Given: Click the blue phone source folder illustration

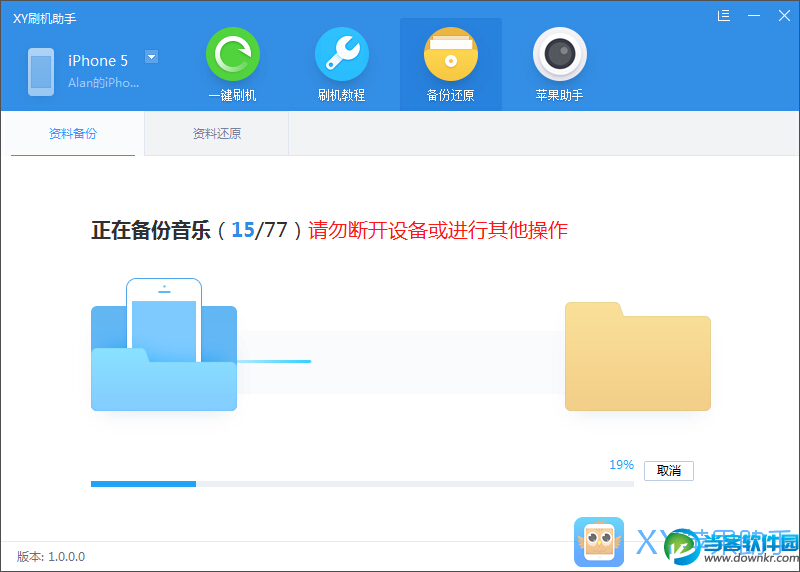Looking at the screenshot, I should pos(164,344).
